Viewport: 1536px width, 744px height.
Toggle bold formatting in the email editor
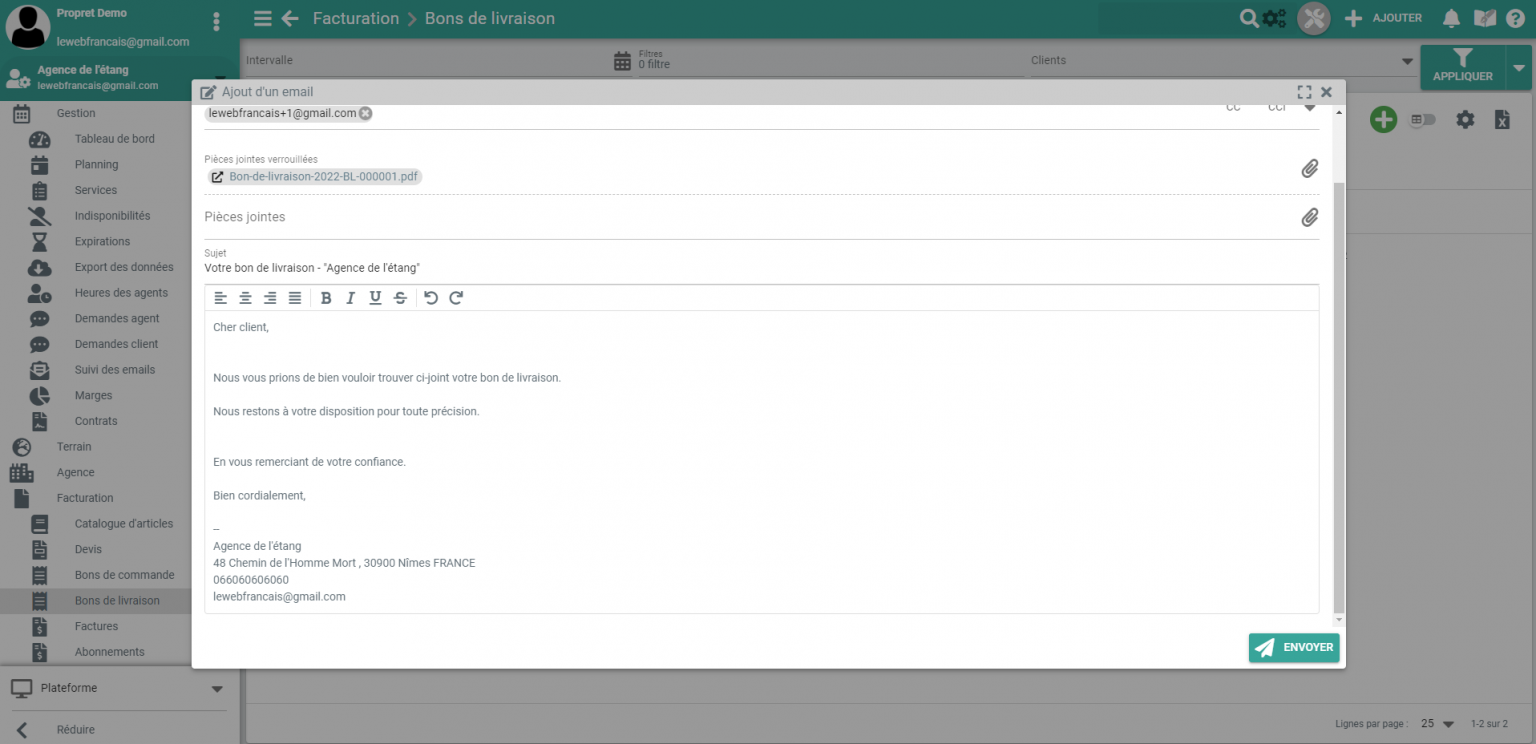click(x=325, y=297)
